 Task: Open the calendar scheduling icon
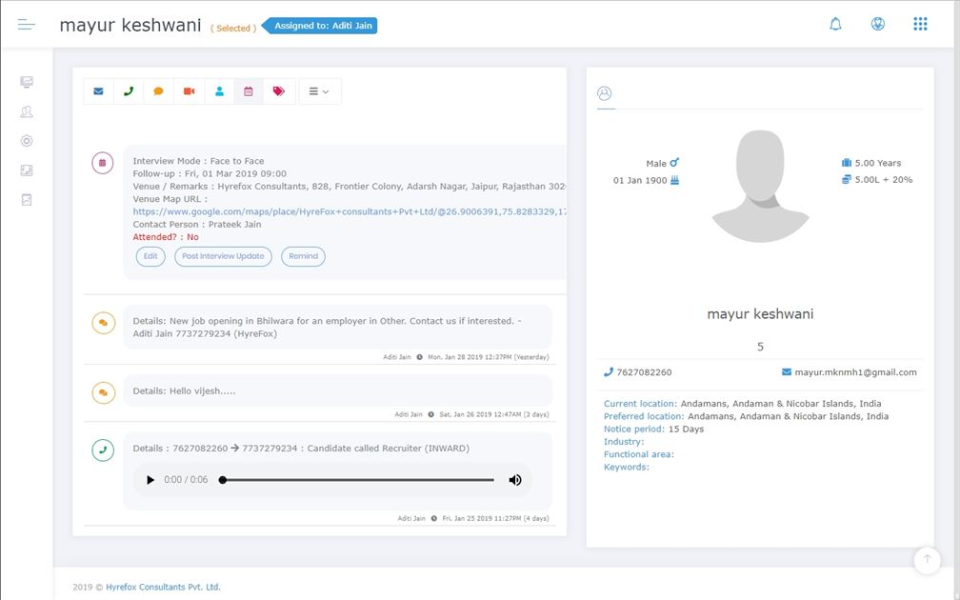click(x=249, y=91)
